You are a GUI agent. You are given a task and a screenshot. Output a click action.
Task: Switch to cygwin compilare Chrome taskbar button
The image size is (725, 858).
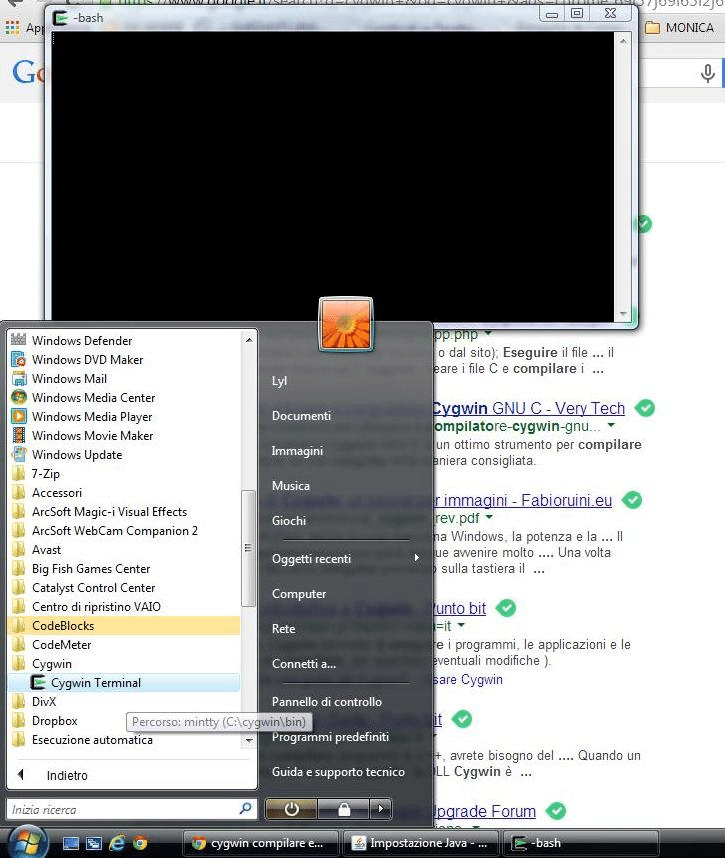259,843
